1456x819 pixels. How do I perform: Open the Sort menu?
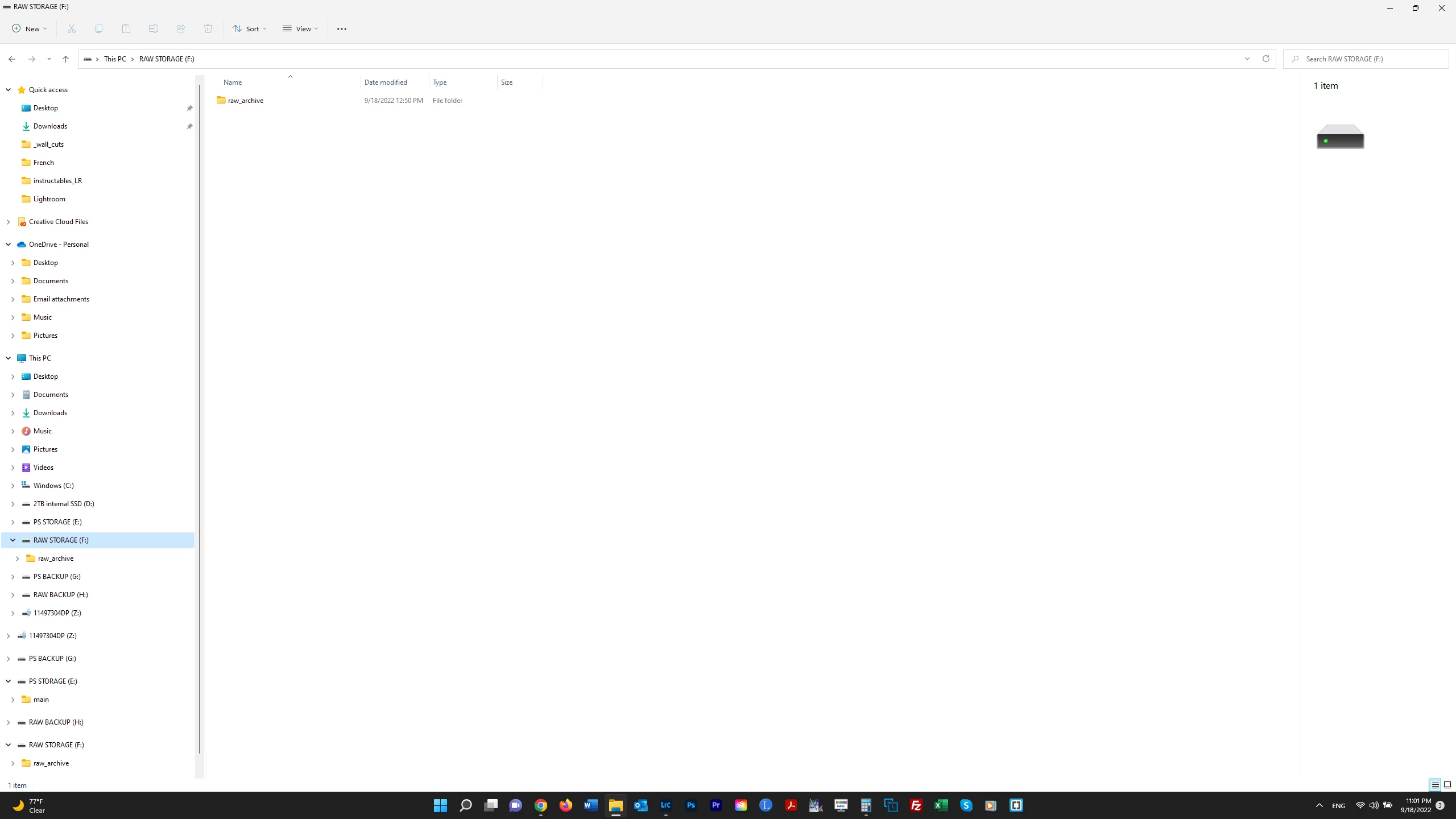tap(249, 28)
